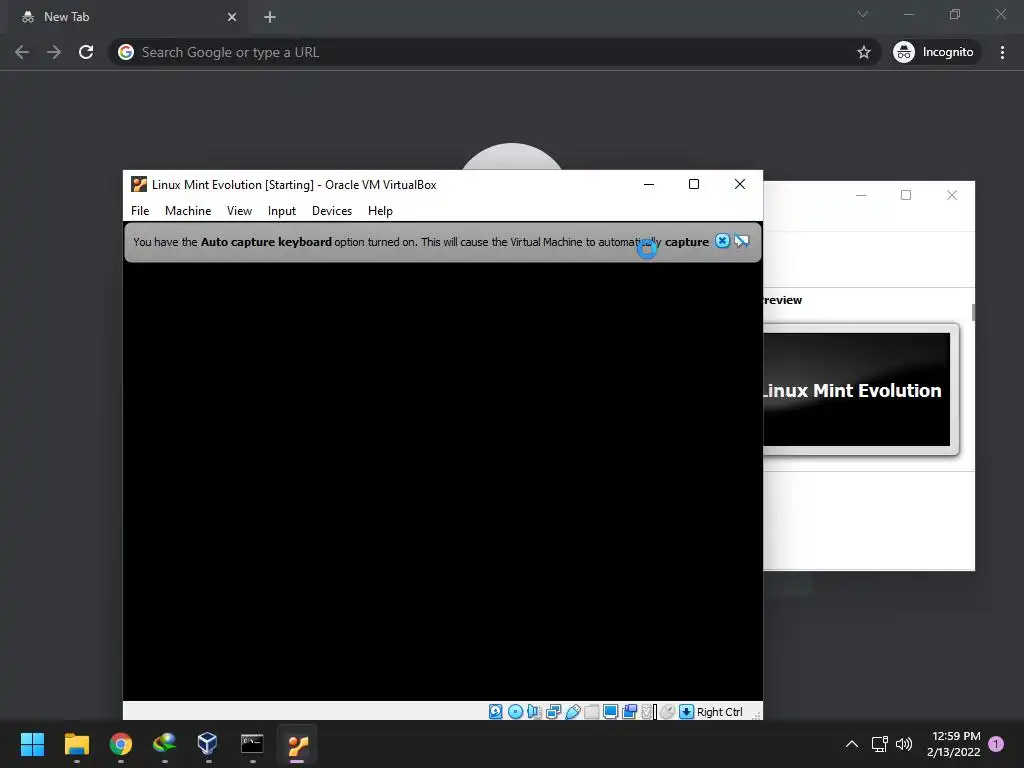The height and width of the screenshot is (768, 1024).
Task: Open the Input menu
Action: tap(281, 211)
